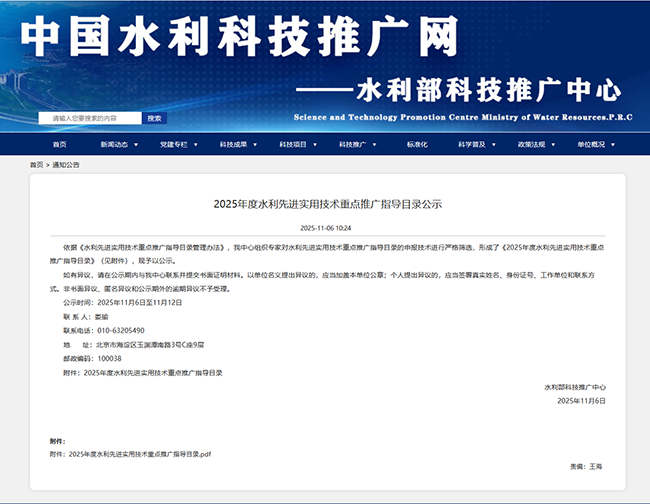This screenshot has height=504, width=650.
Task: Expand the dropdown arrow next to 单位概况
Action: (x=613, y=145)
